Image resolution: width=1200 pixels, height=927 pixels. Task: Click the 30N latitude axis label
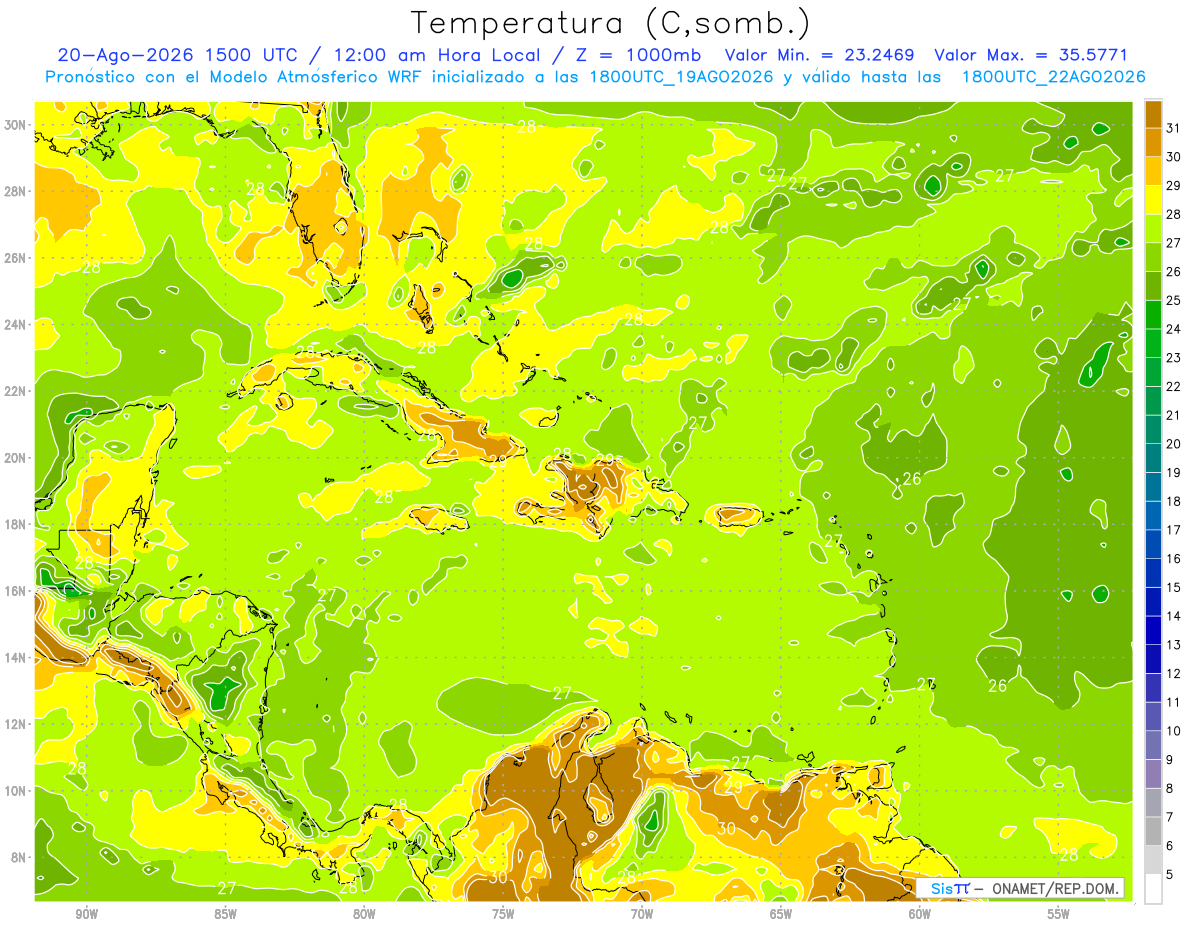(x=16, y=125)
